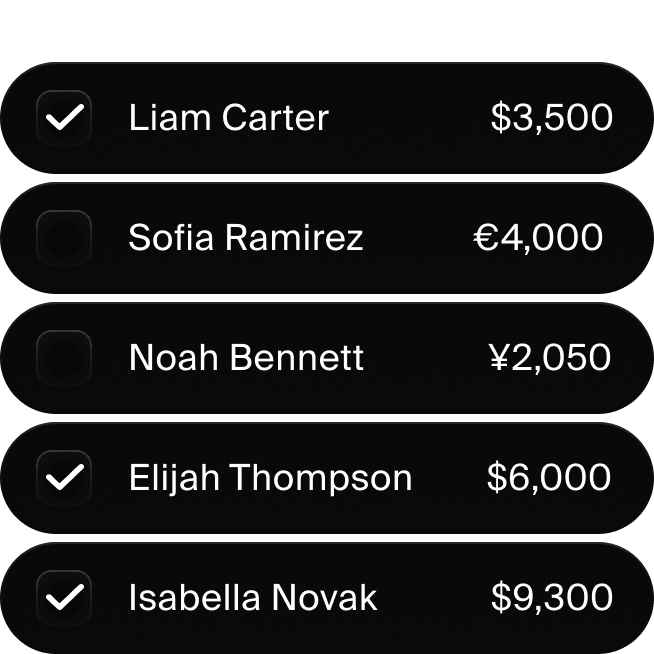Click the $9,300 amount
Viewport: 654px width, 654px height.
[x=551, y=598]
